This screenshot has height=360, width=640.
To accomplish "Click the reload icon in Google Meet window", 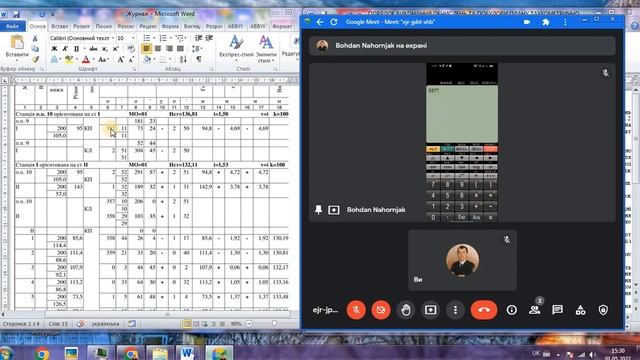I will pos(334,22).
